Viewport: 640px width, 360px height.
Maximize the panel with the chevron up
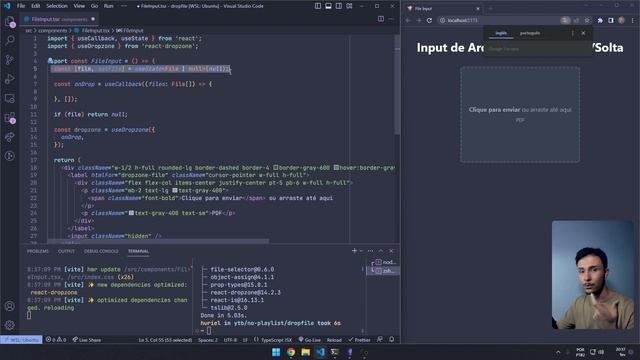point(381,251)
